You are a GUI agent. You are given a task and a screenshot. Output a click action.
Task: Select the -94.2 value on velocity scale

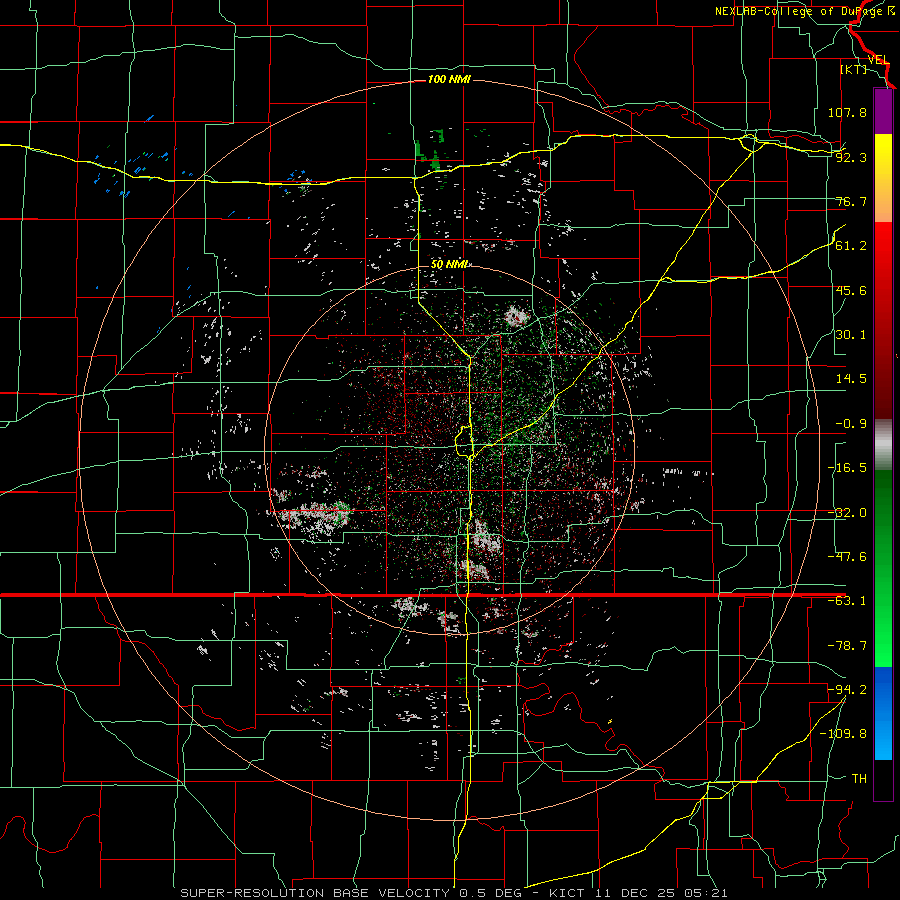tap(847, 689)
